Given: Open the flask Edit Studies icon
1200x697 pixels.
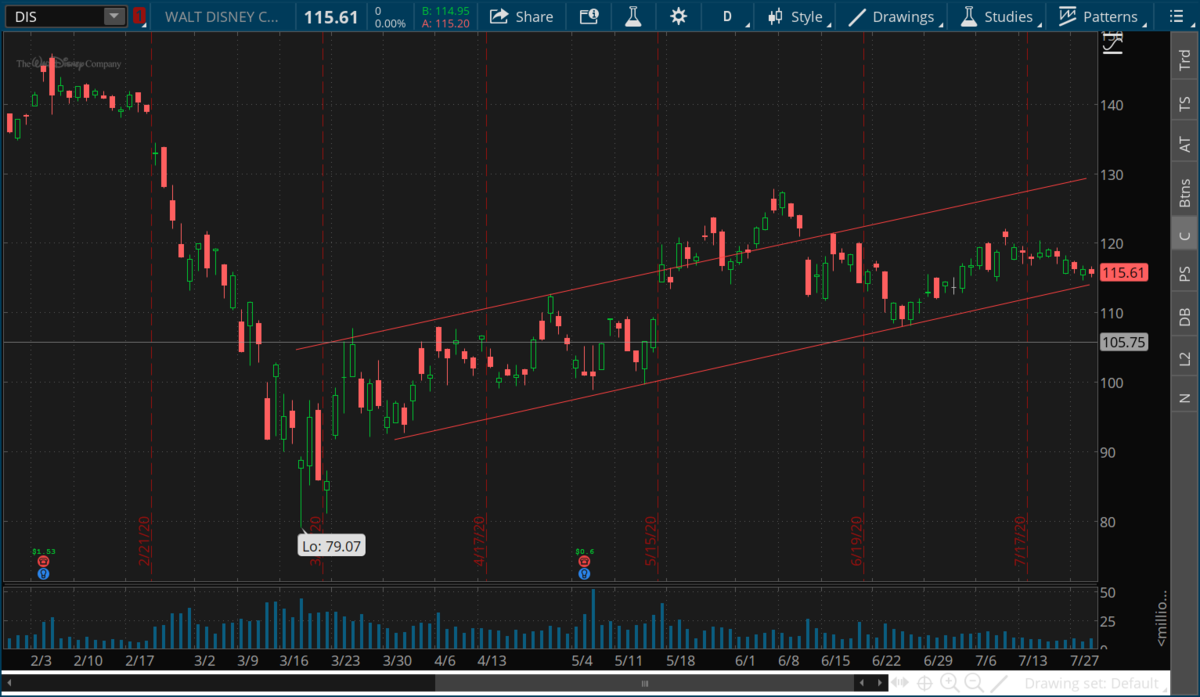Looking at the screenshot, I should point(633,16).
